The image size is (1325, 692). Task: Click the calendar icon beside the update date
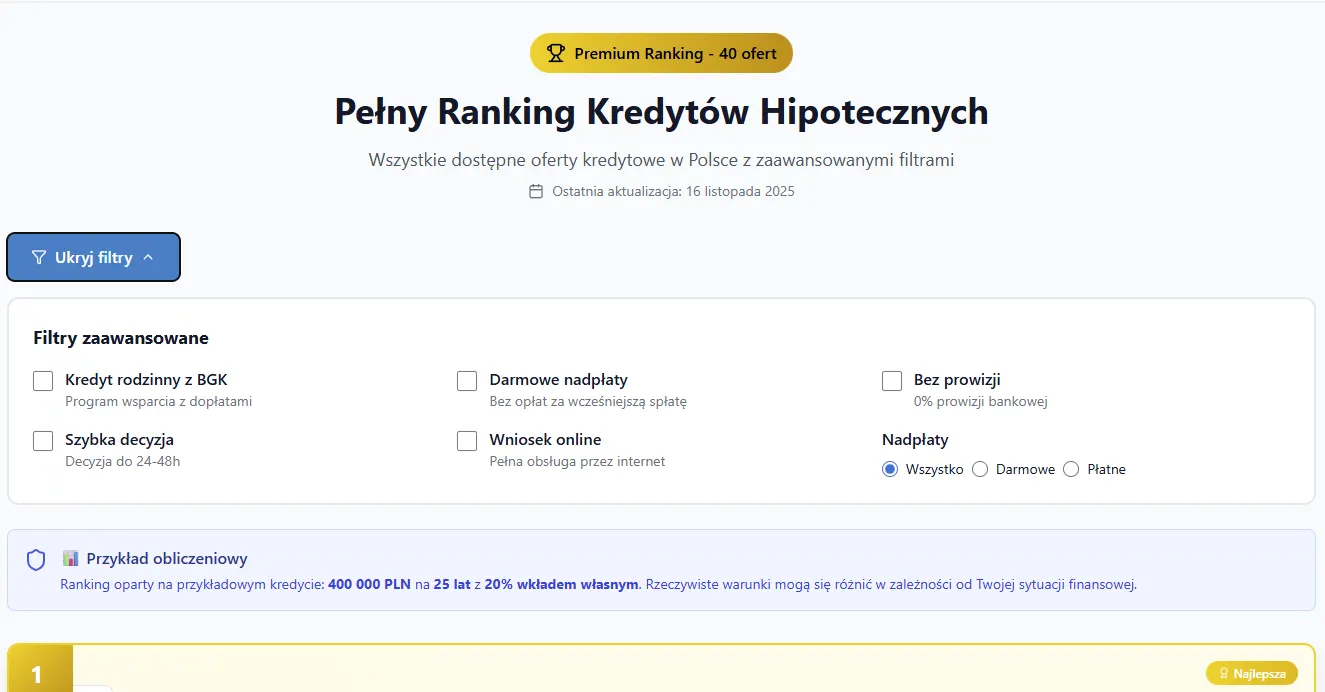pos(535,191)
